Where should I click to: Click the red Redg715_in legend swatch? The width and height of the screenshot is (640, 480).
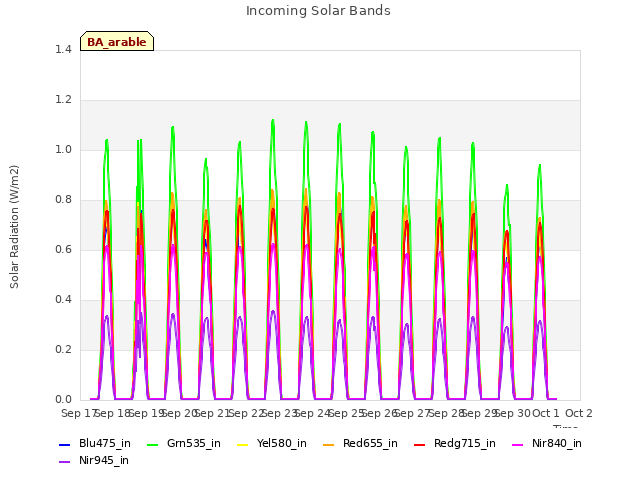point(420,444)
